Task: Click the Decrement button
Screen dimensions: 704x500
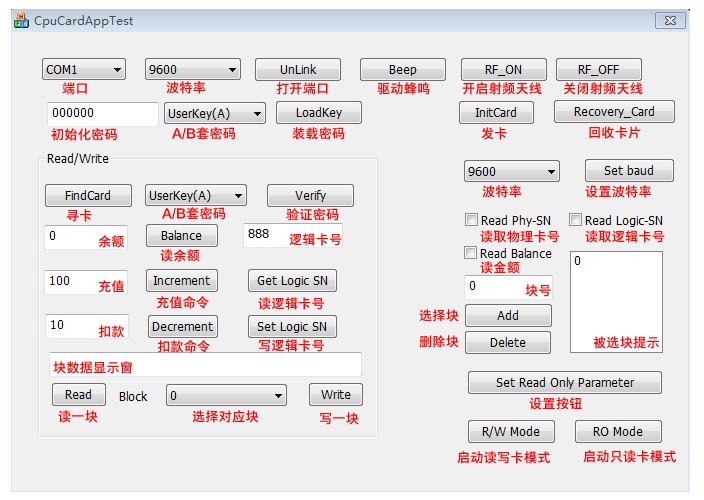Action: 183,327
